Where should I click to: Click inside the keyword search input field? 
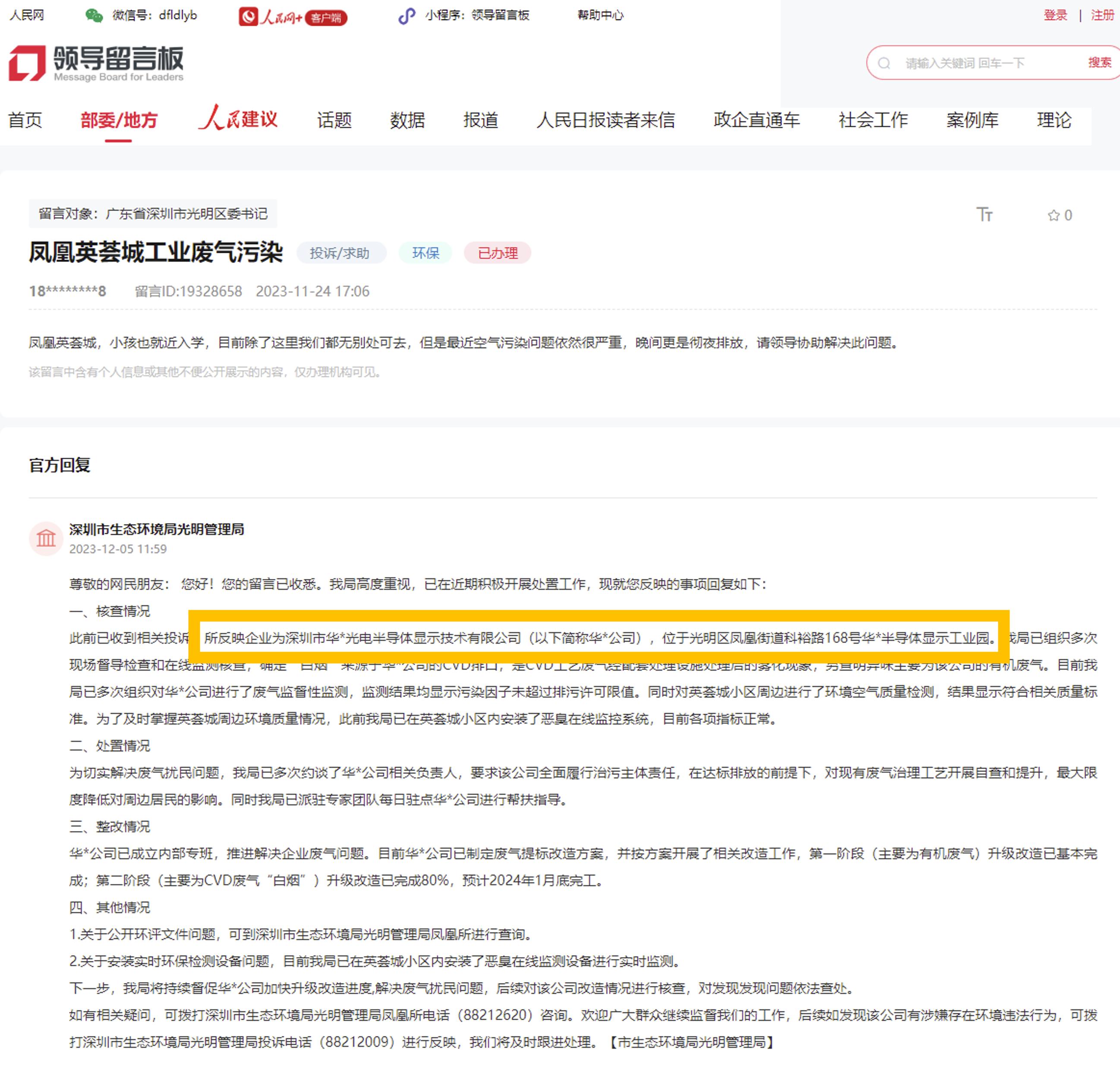pos(968,63)
